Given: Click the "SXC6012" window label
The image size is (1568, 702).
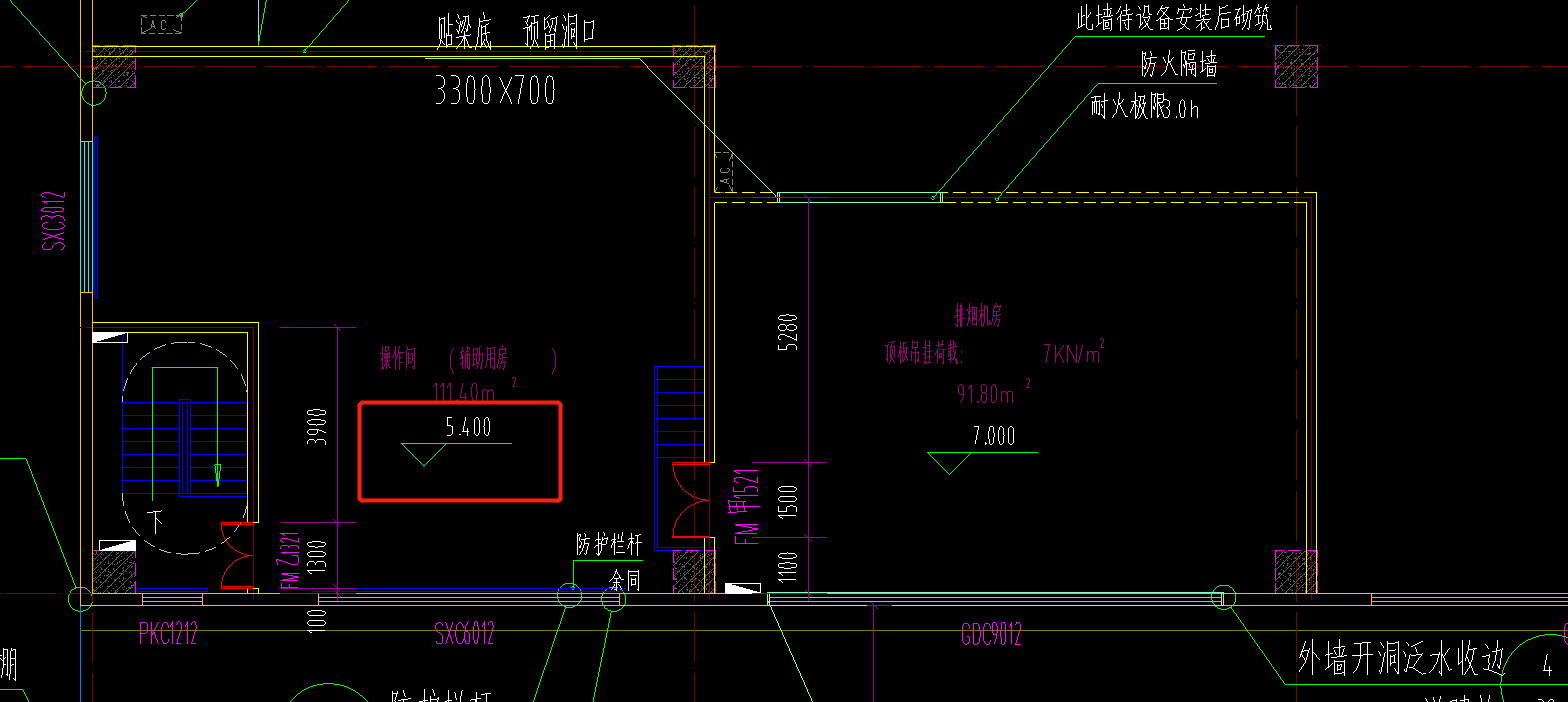Looking at the screenshot, I should [x=463, y=634].
